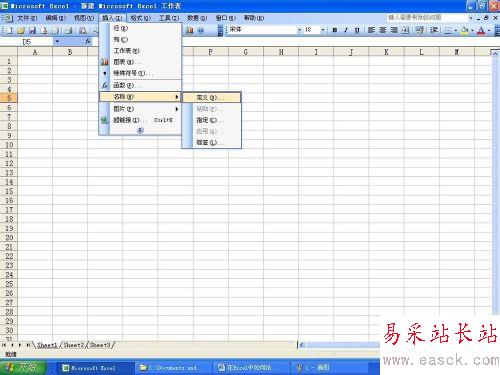Open the font name dropdown arrow
500x375 pixels.
[x=299, y=30]
